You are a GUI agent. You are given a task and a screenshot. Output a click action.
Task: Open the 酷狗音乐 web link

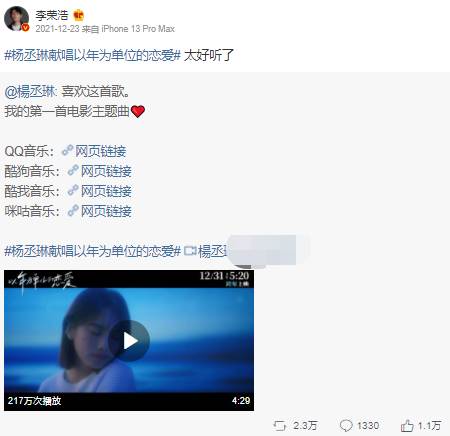click(x=106, y=171)
